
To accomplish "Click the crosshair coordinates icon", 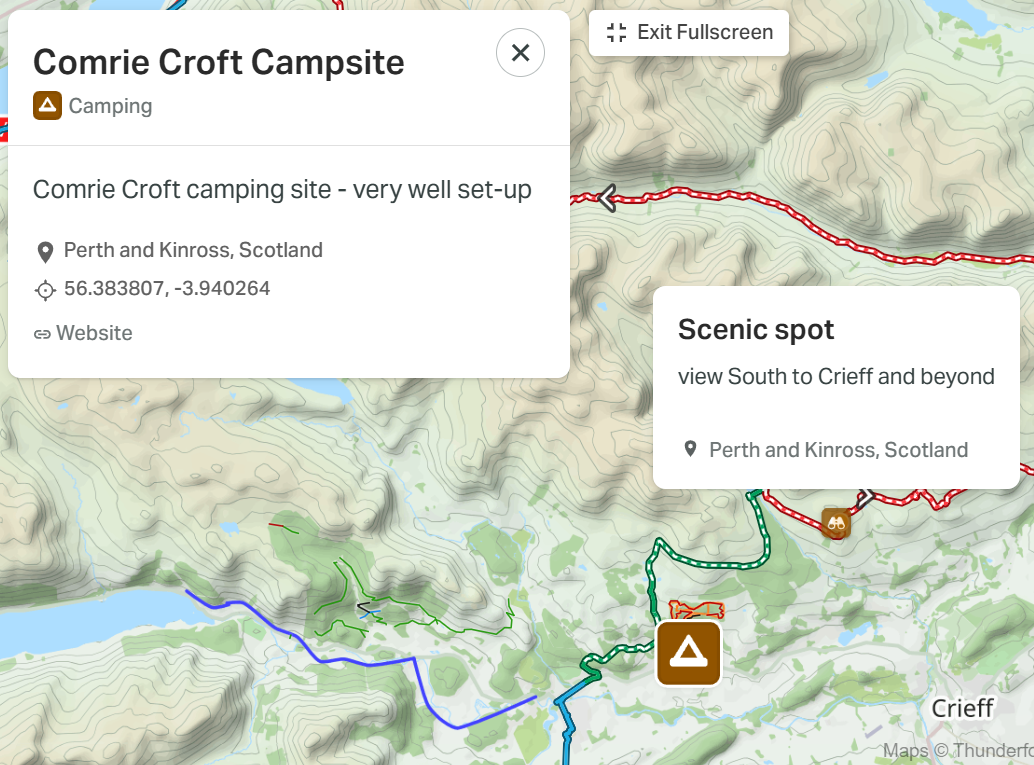I will 46,290.
